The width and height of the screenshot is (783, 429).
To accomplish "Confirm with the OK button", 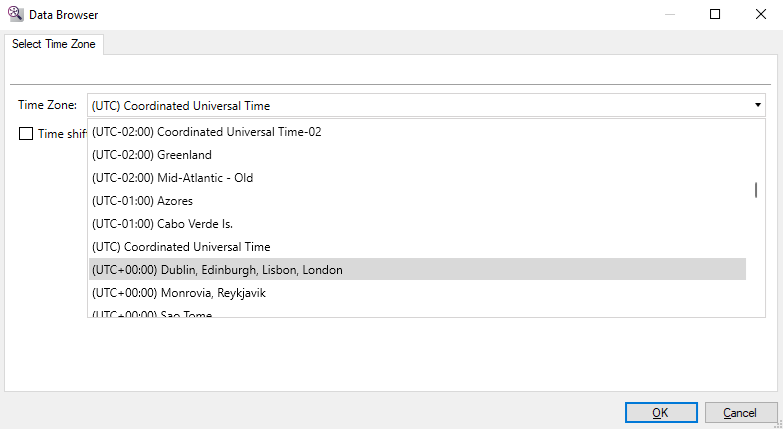I will pos(661,413).
